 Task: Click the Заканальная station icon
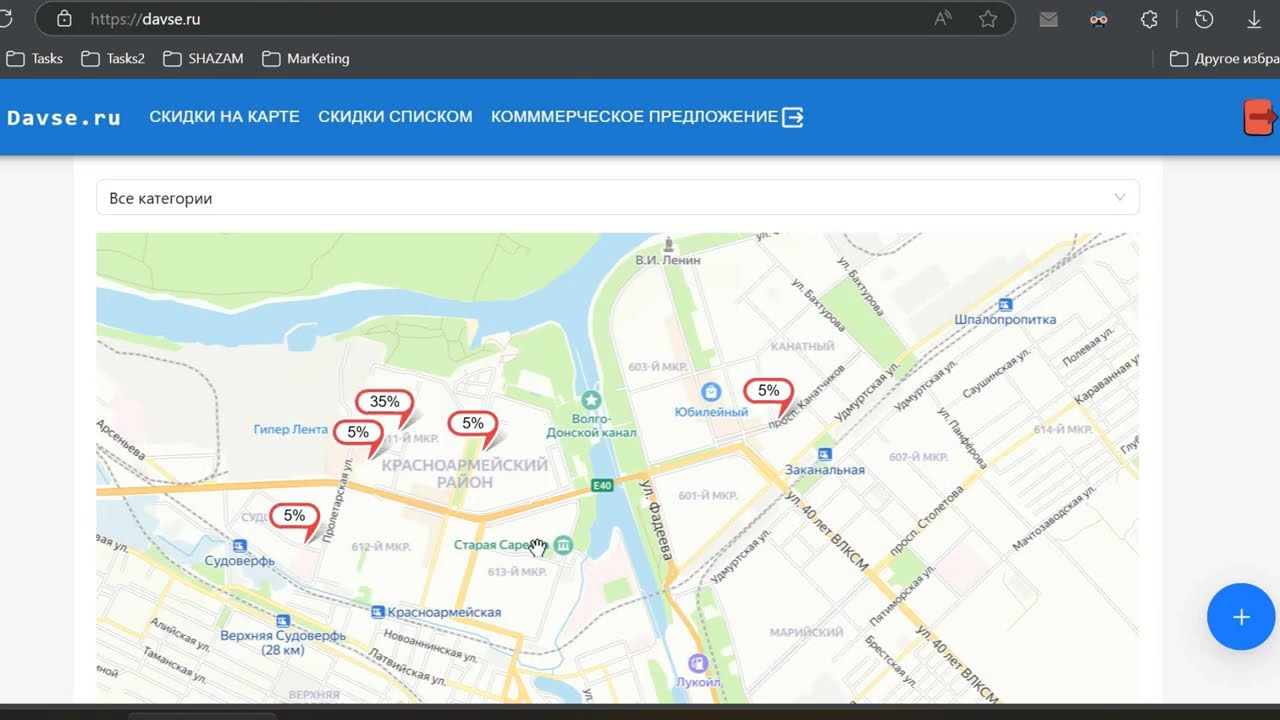tap(825, 454)
